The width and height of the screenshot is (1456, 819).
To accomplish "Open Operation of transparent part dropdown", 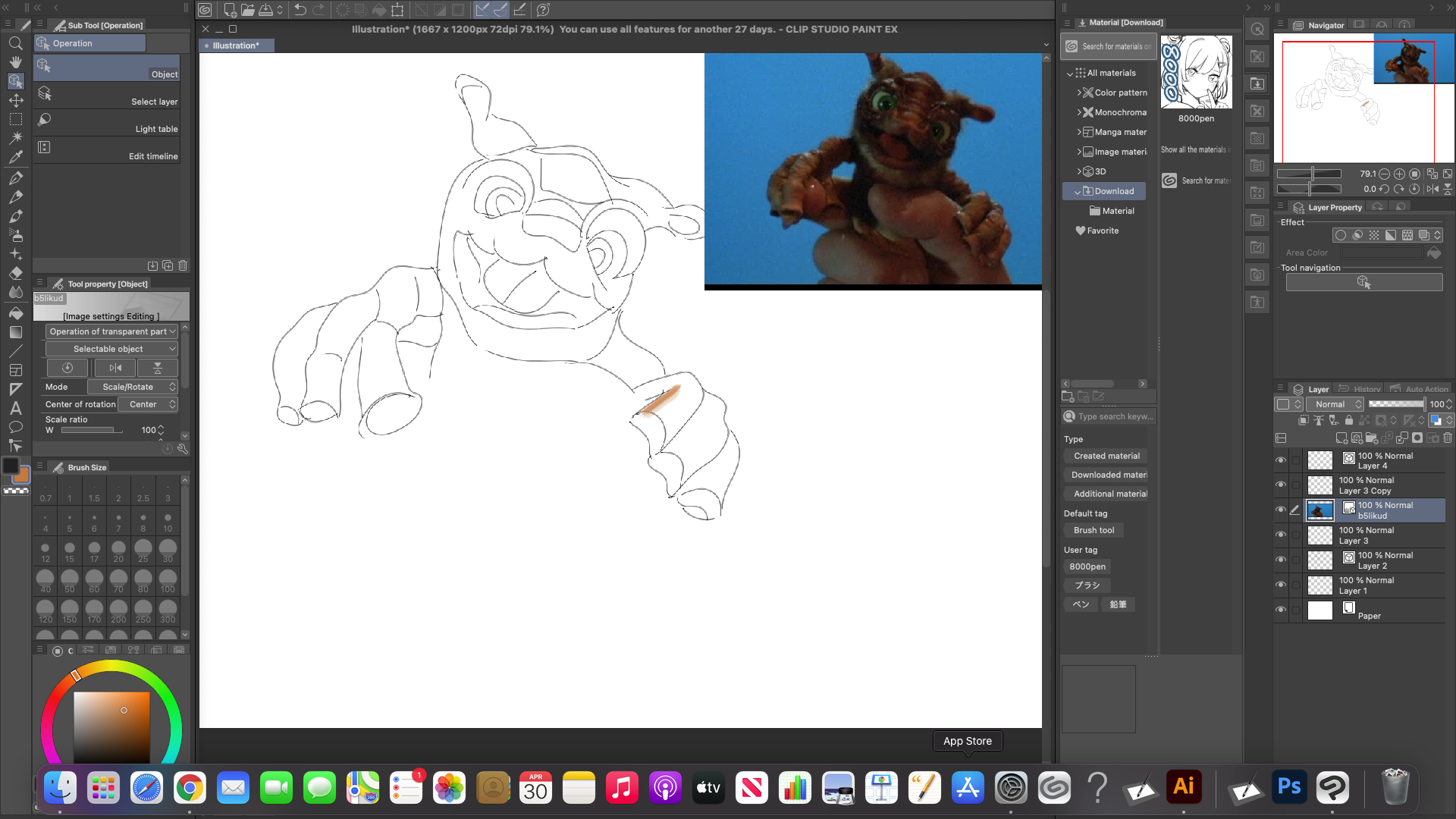I will (x=111, y=331).
